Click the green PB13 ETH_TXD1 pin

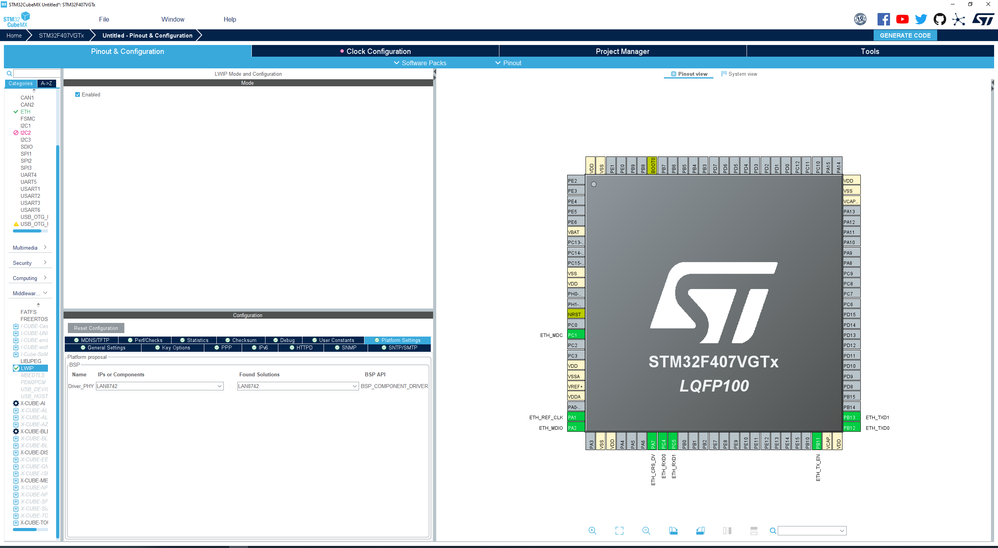pos(852,418)
